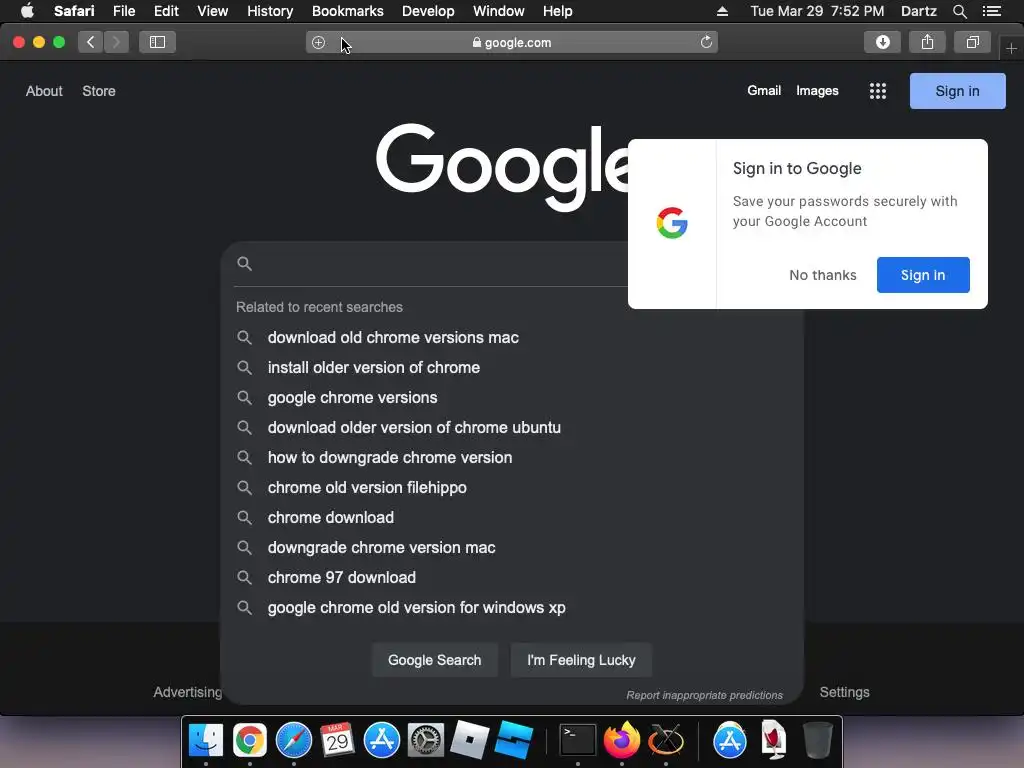Open the Window menu
This screenshot has width=1024, height=768.
tap(498, 11)
